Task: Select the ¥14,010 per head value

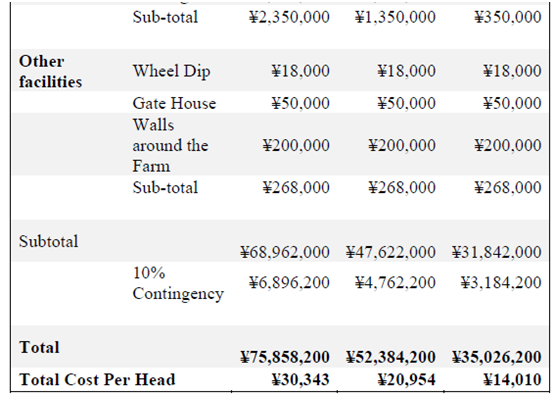Action: (512, 380)
